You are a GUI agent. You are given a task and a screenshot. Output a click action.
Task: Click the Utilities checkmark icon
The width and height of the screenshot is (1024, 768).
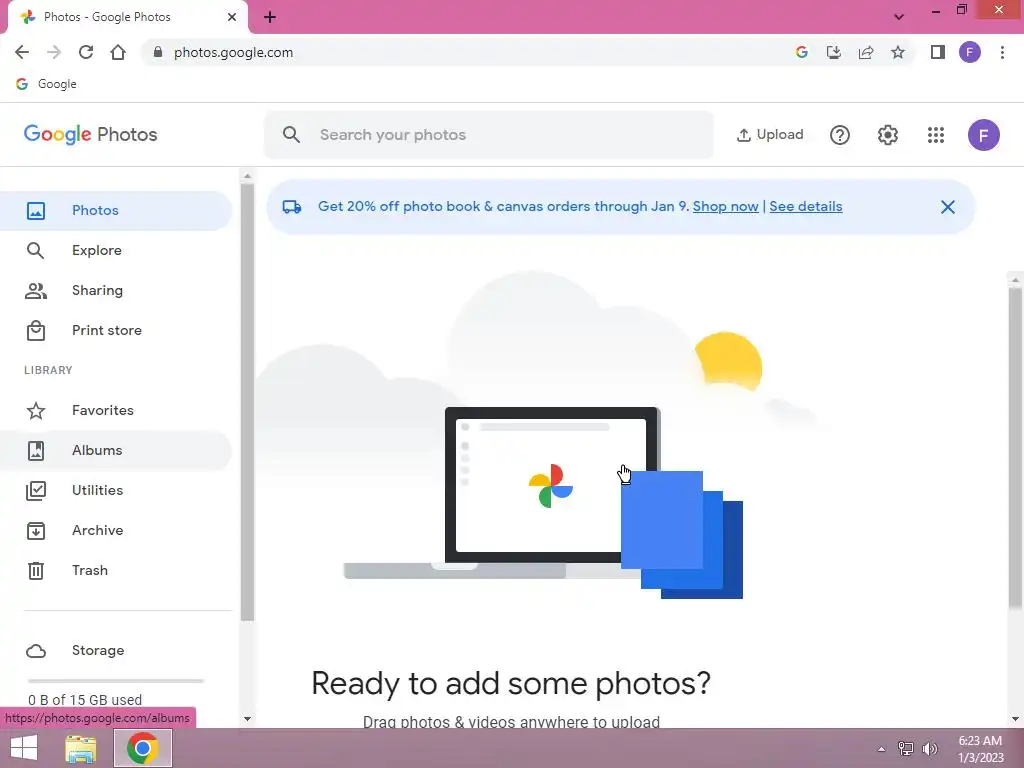[x=36, y=490]
